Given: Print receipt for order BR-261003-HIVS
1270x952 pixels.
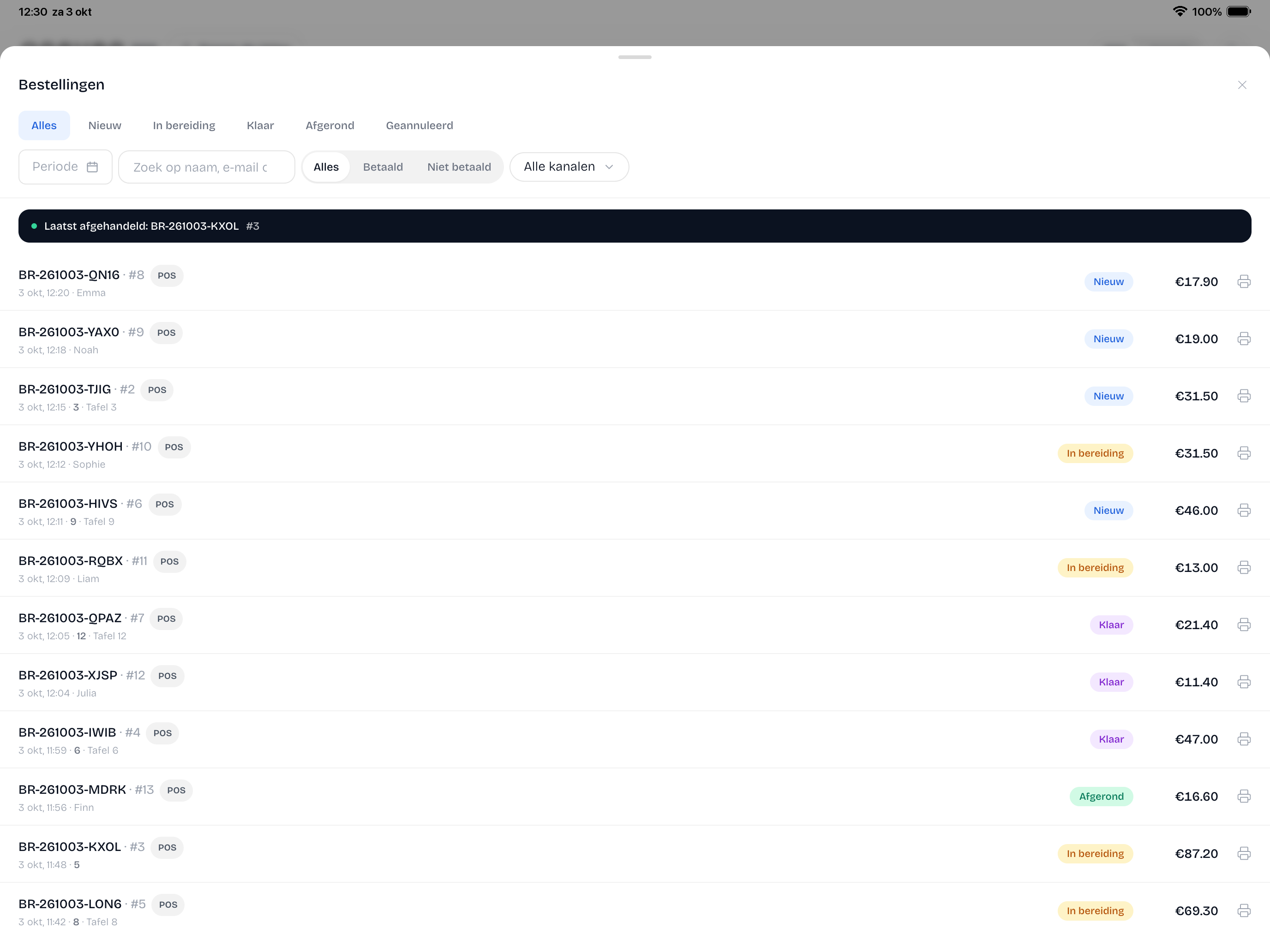Looking at the screenshot, I should [x=1244, y=511].
